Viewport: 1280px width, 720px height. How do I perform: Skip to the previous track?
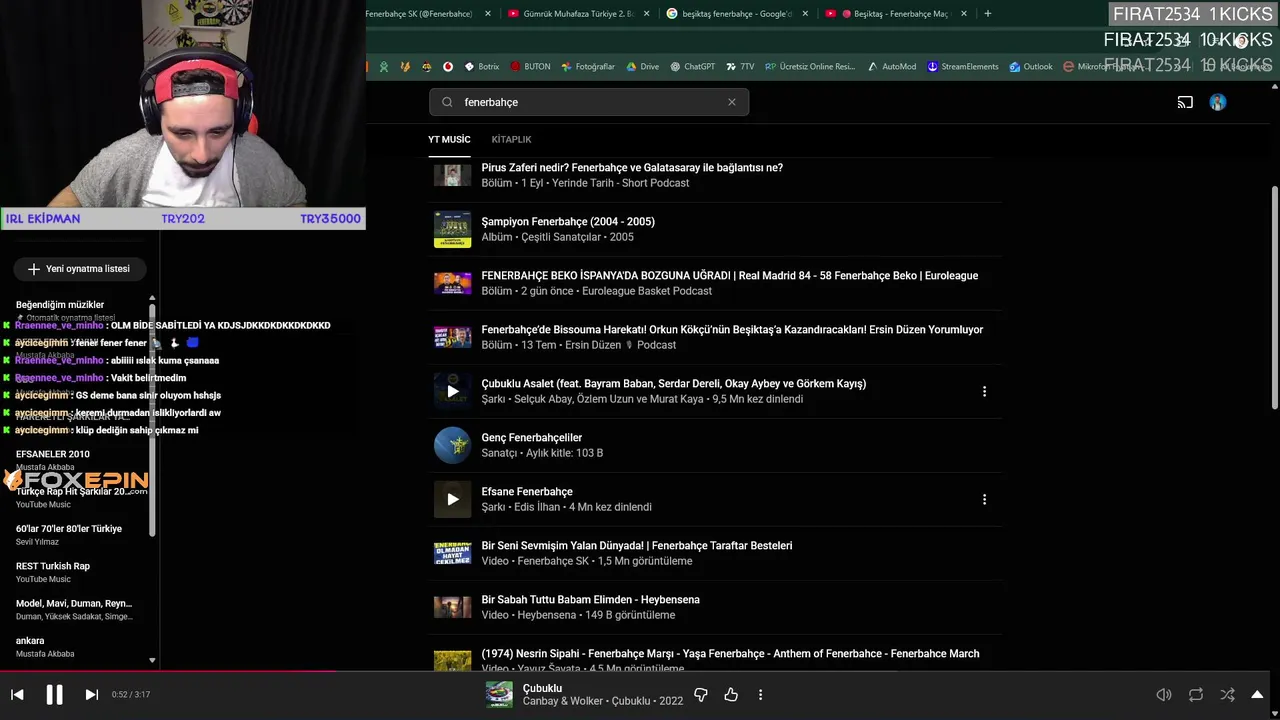pyautogui.click(x=17, y=694)
